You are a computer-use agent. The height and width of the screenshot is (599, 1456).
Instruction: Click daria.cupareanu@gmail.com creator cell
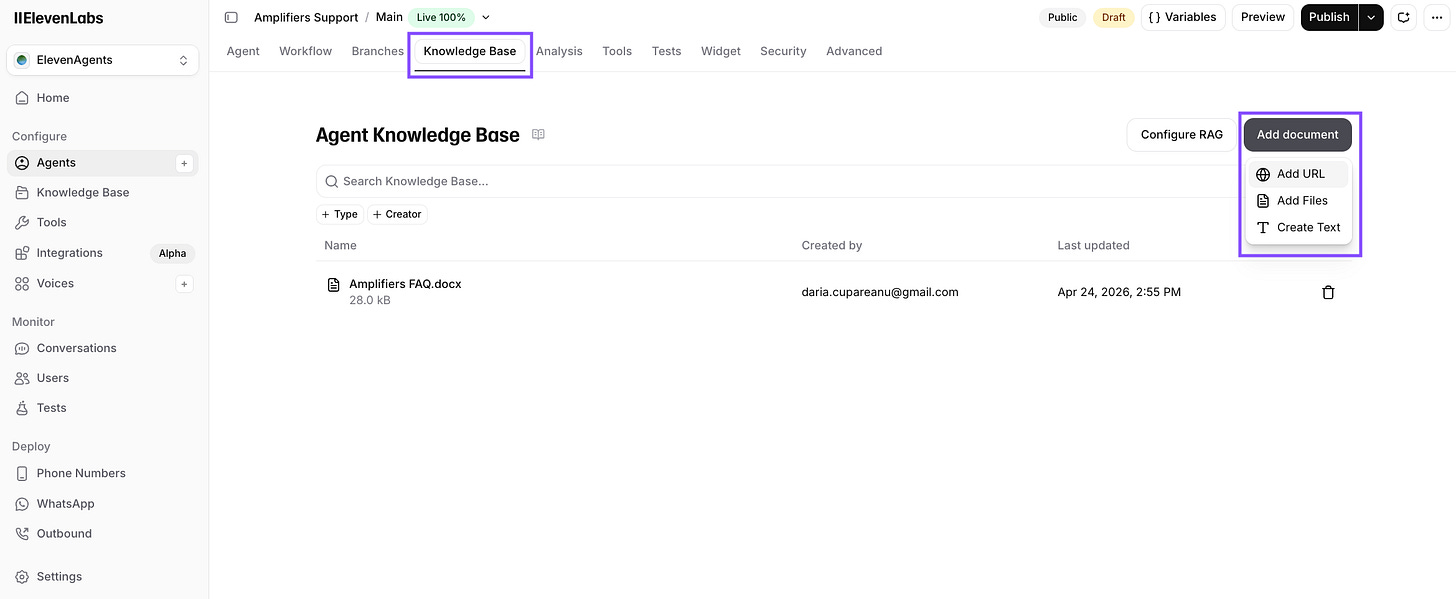[880, 292]
